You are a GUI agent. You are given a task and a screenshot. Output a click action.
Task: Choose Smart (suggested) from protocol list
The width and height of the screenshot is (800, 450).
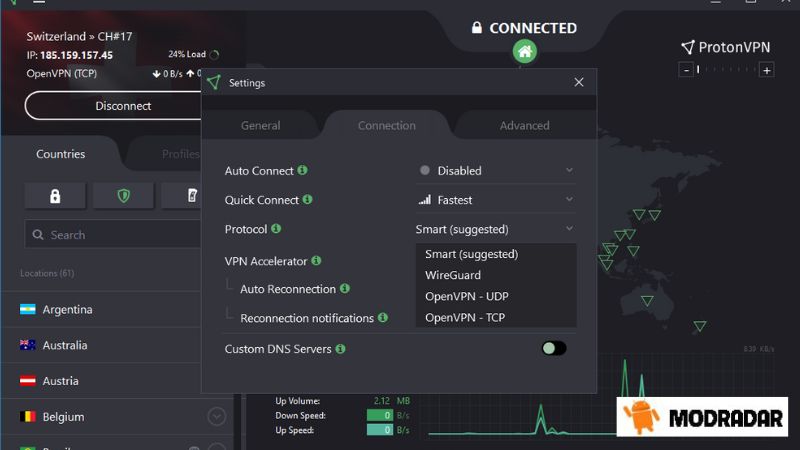coord(496,254)
